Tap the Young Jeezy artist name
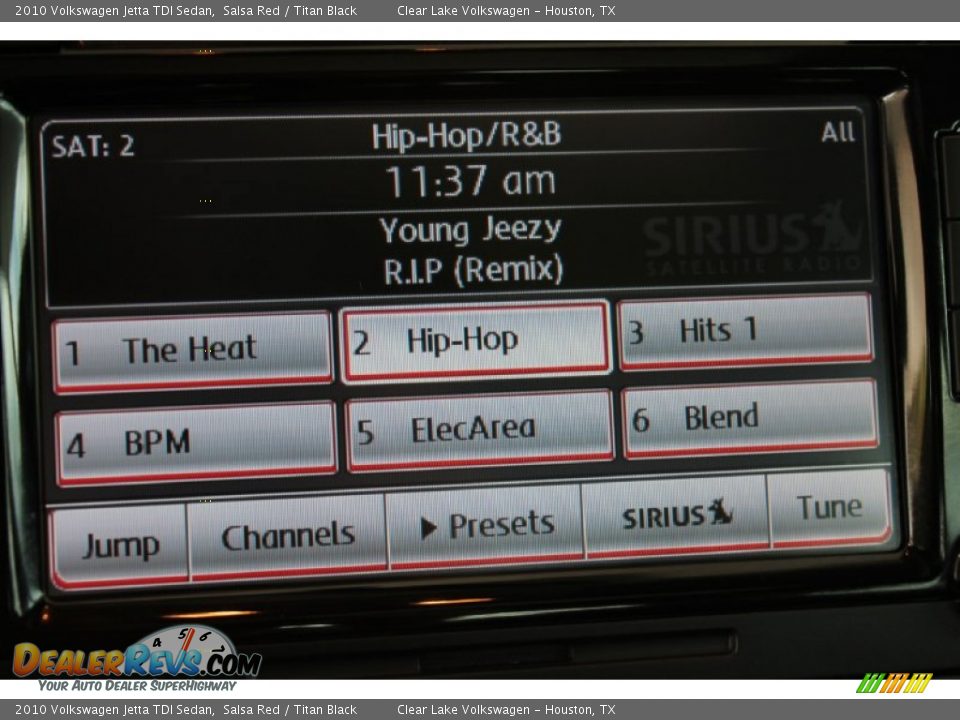 tap(470, 230)
